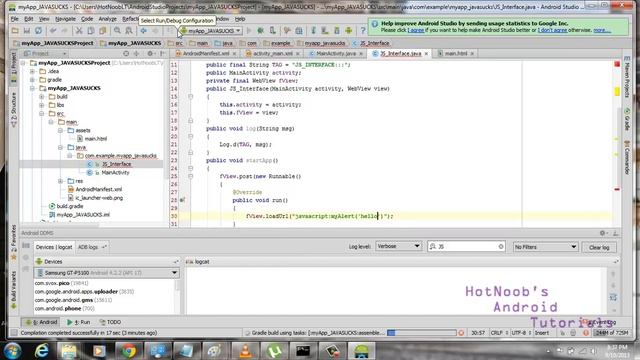Click the Debug bug icon
This screenshot has height=360, width=640.
tap(260, 31)
